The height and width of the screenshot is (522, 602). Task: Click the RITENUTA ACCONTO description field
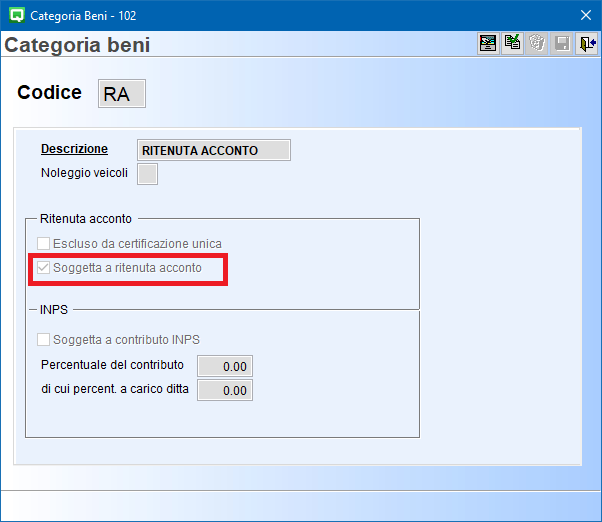pos(213,150)
